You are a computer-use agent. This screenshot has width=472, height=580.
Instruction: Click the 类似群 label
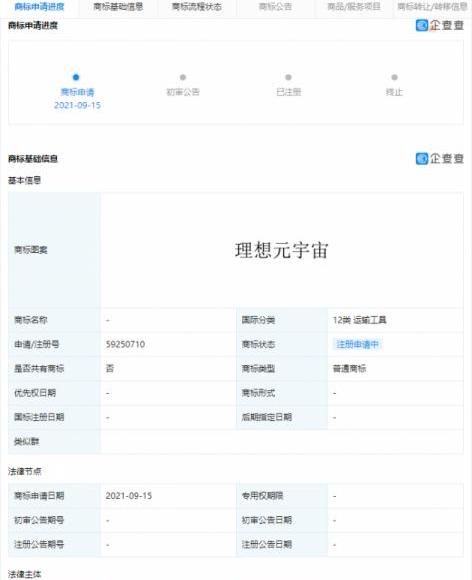tap(27, 441)
